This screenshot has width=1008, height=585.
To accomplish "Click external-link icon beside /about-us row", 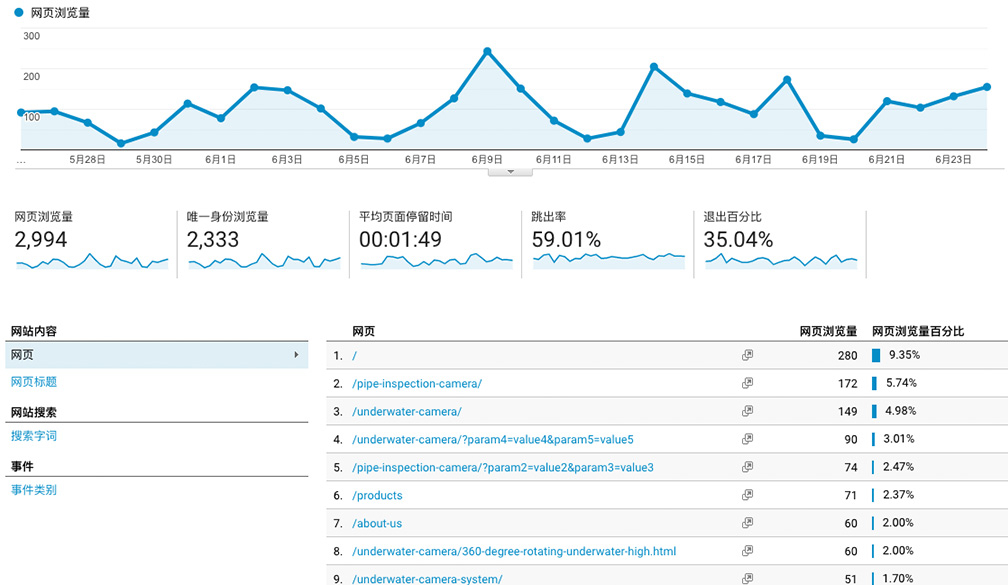I will pyautogui.click(x=747, y=523).
